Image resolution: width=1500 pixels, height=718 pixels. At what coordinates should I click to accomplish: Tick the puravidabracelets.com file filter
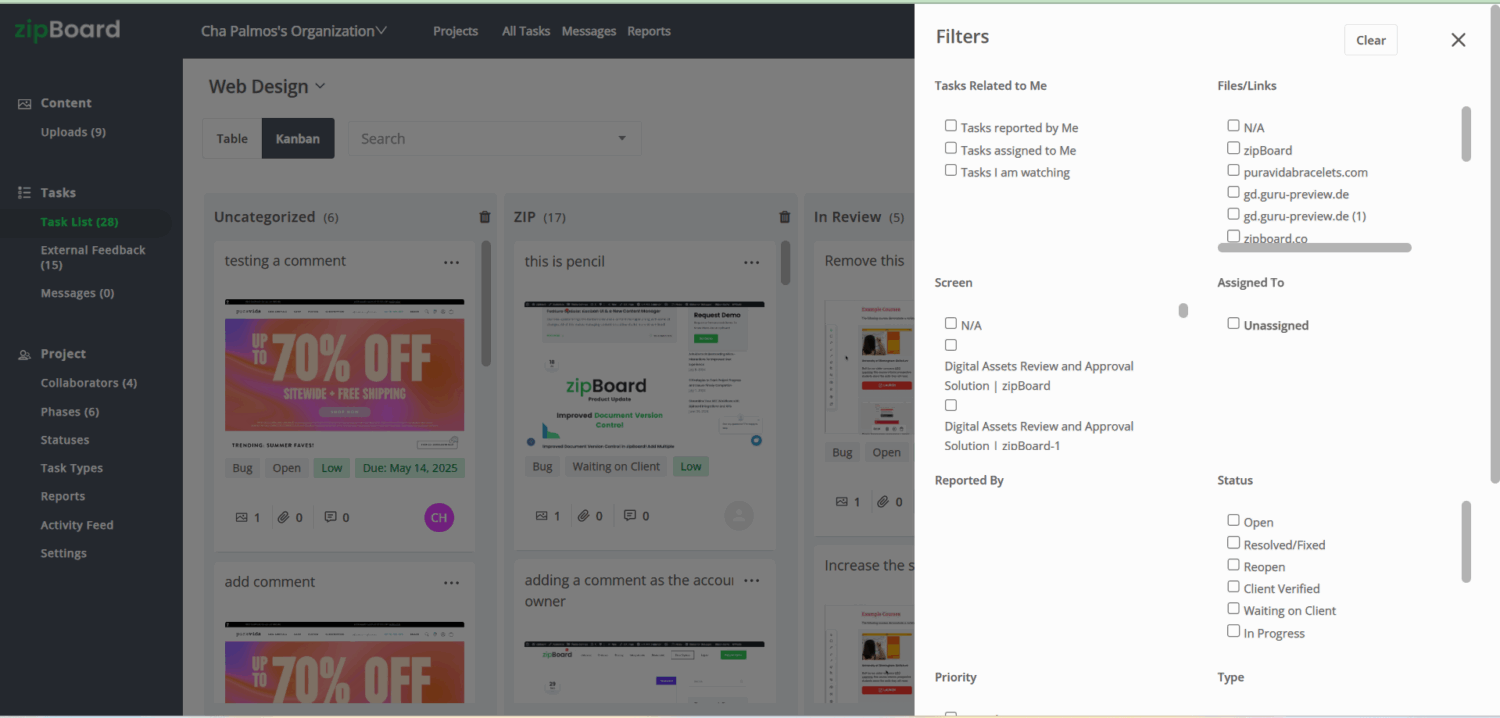click(x=1234, y=170)
